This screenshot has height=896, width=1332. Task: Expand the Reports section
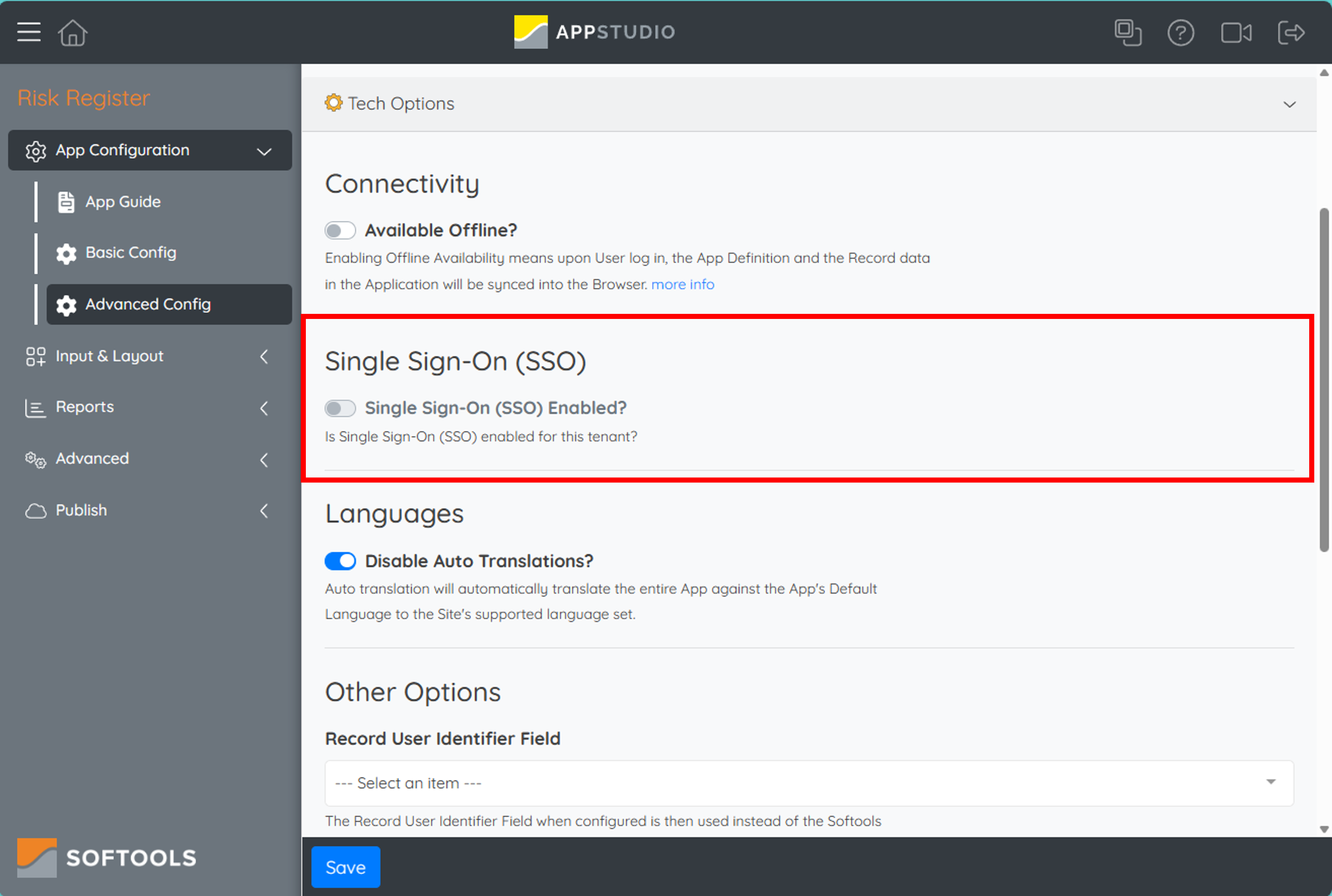[264, 407]
